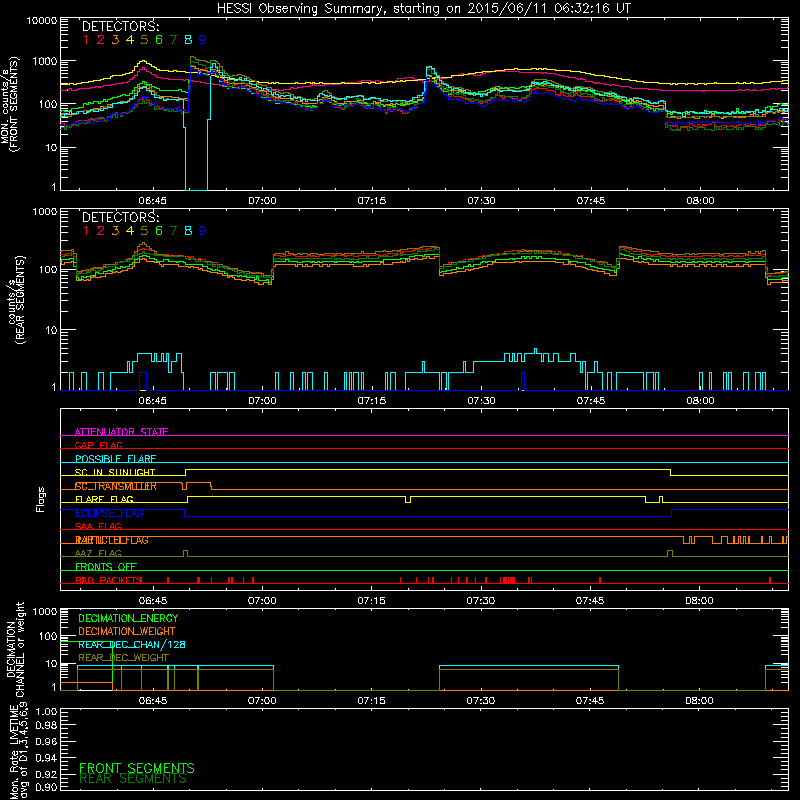Click the 07:45 time label under Flags panel

pos(590,601)
